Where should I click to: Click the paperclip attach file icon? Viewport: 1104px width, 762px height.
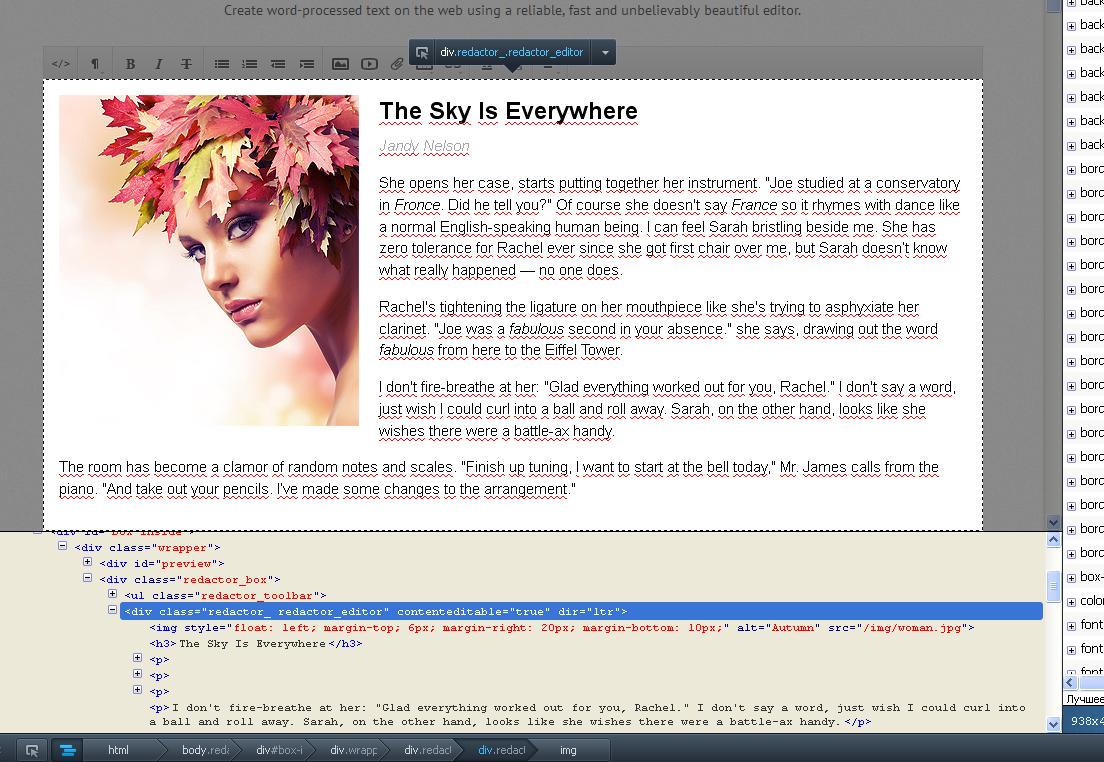click(397, 64)
